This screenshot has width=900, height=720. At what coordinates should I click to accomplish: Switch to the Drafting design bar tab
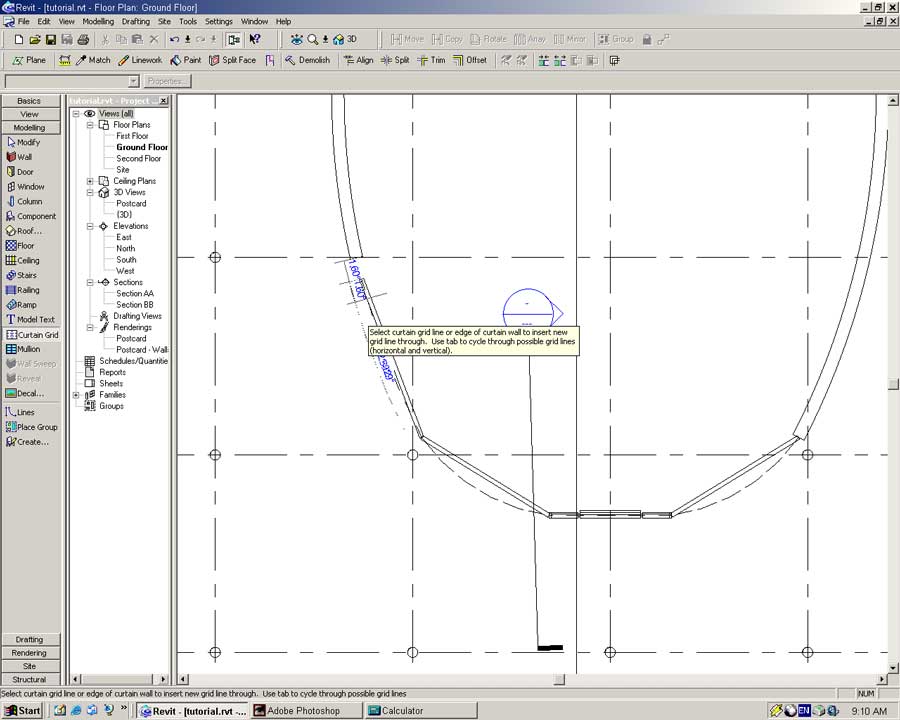click(x=30, y=639)
